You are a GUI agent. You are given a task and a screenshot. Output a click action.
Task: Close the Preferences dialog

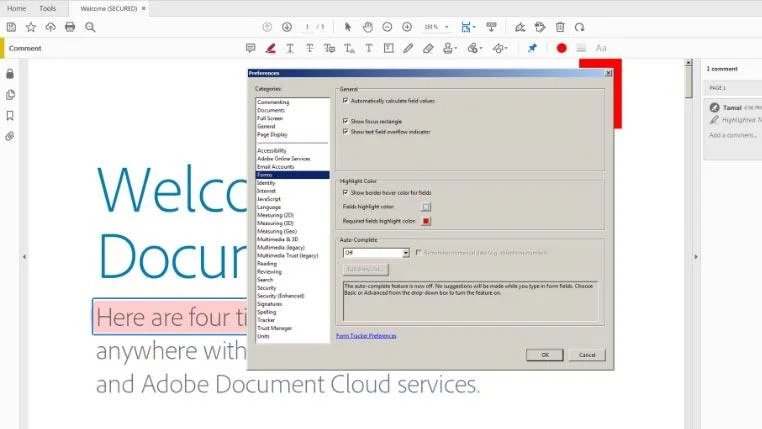608,73
